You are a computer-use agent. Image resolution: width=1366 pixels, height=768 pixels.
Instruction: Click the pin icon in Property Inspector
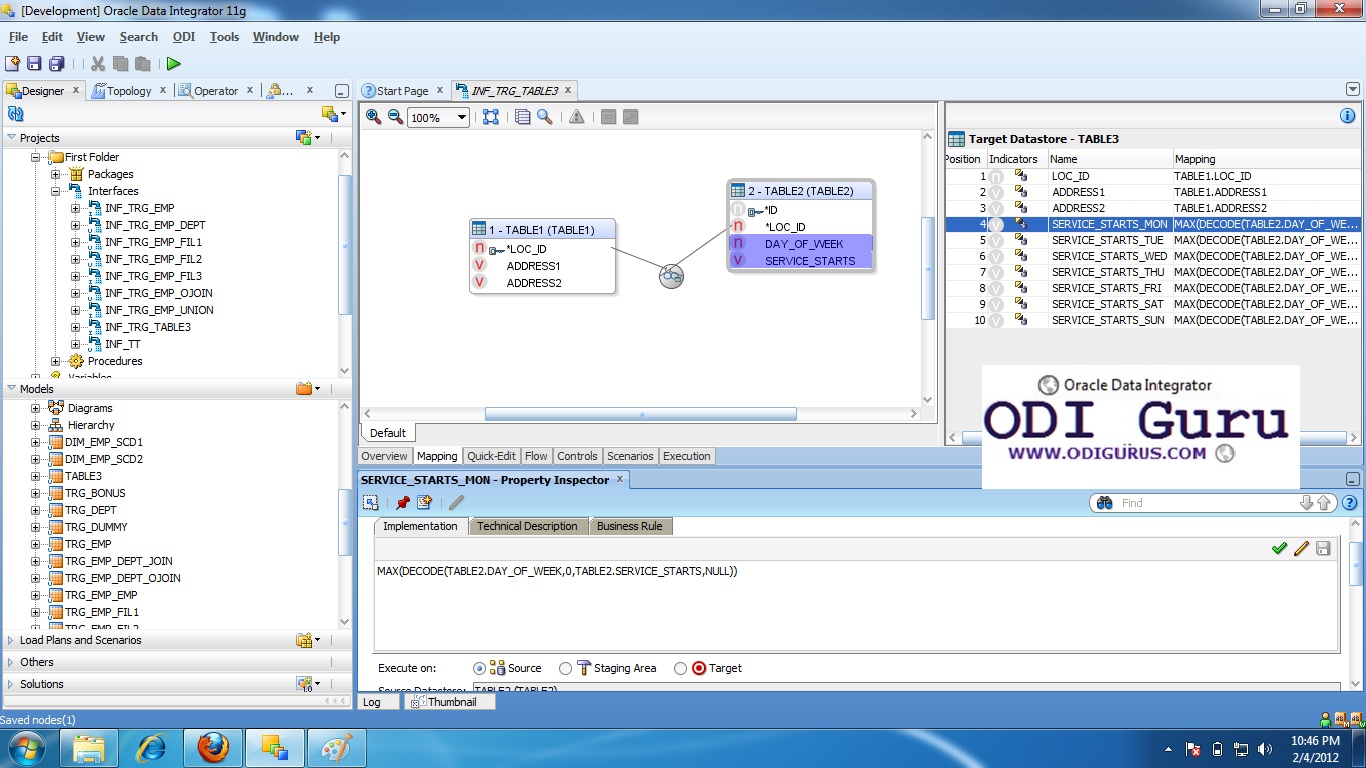click(402, 503)
